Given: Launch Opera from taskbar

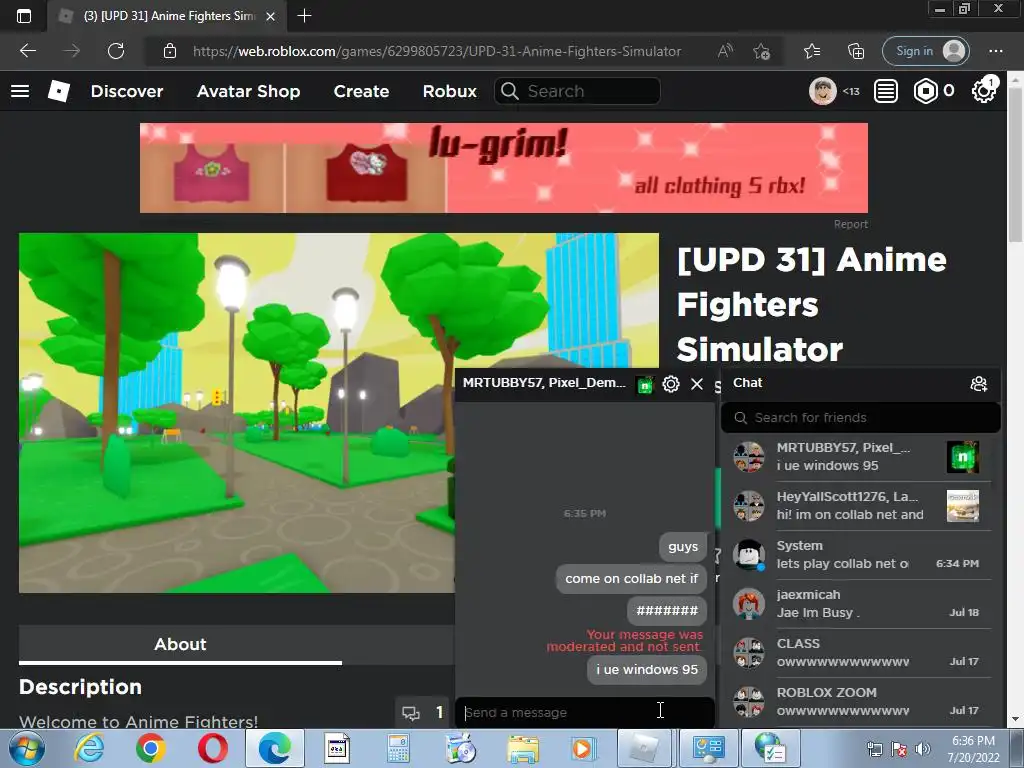Looking at the screenshot, I should pyautogui.click(x=213, y=748).
